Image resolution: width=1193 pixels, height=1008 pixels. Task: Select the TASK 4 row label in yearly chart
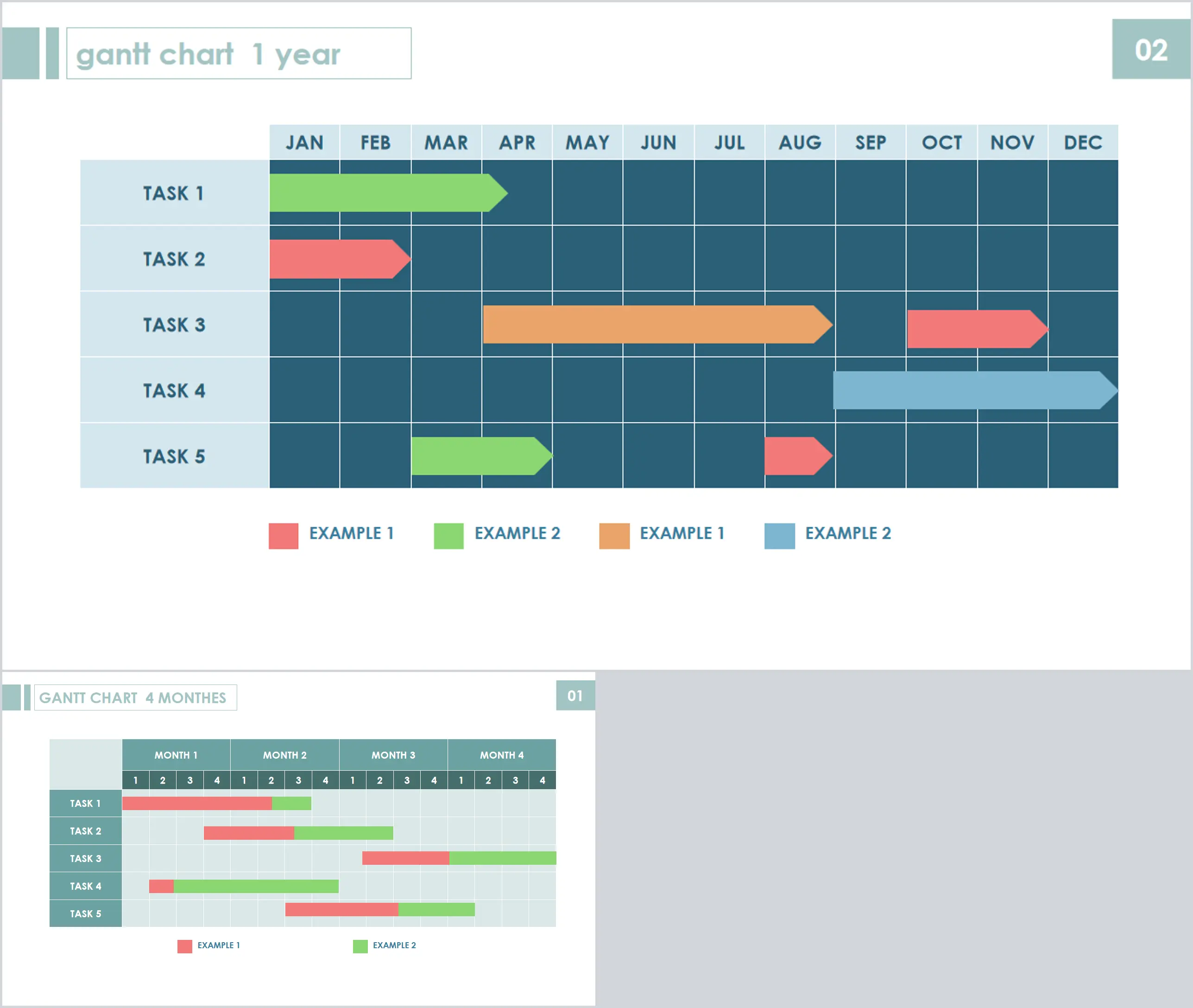point(174,390)
